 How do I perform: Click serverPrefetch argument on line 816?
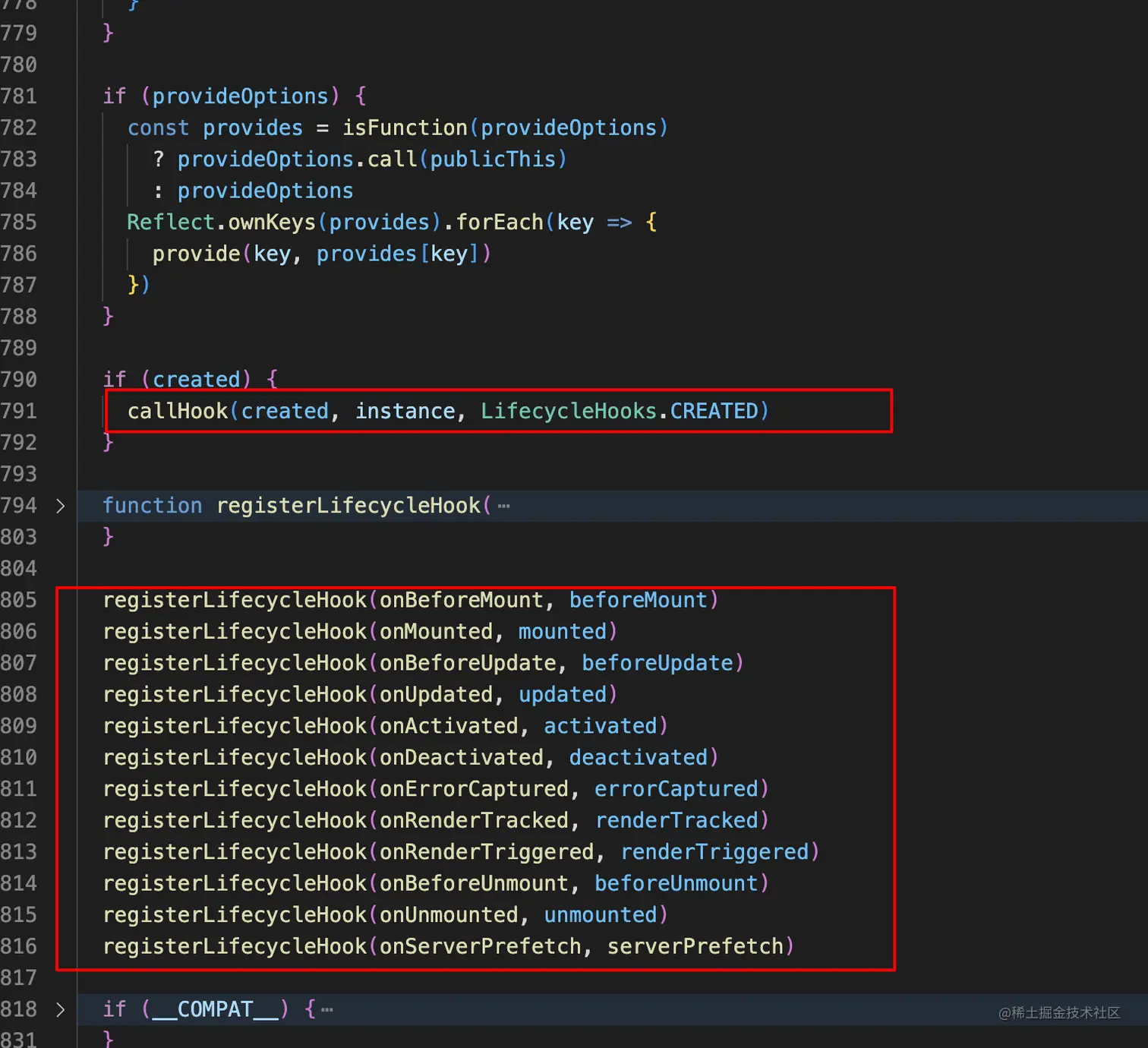click(695, 946)
